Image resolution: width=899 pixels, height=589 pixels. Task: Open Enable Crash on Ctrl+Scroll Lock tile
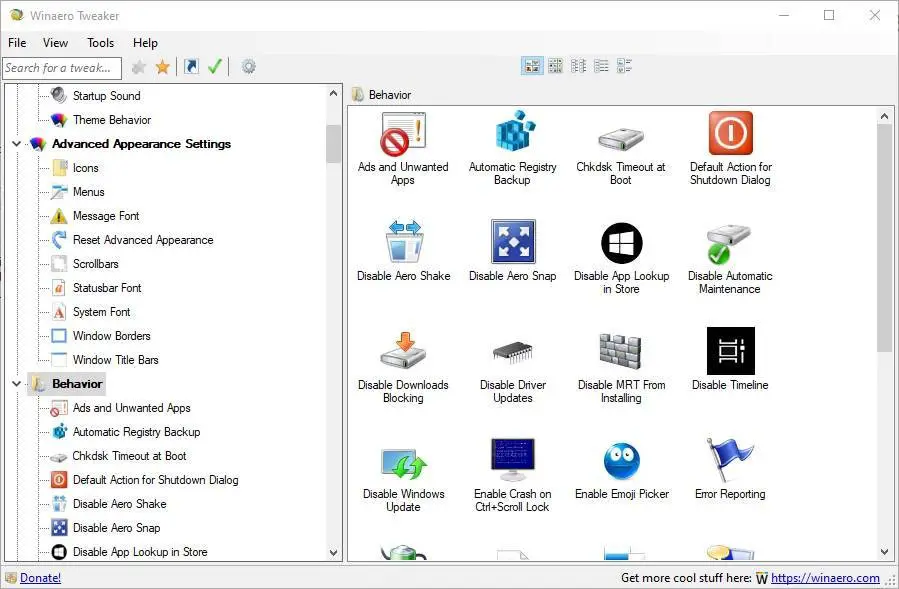[513, 476]
